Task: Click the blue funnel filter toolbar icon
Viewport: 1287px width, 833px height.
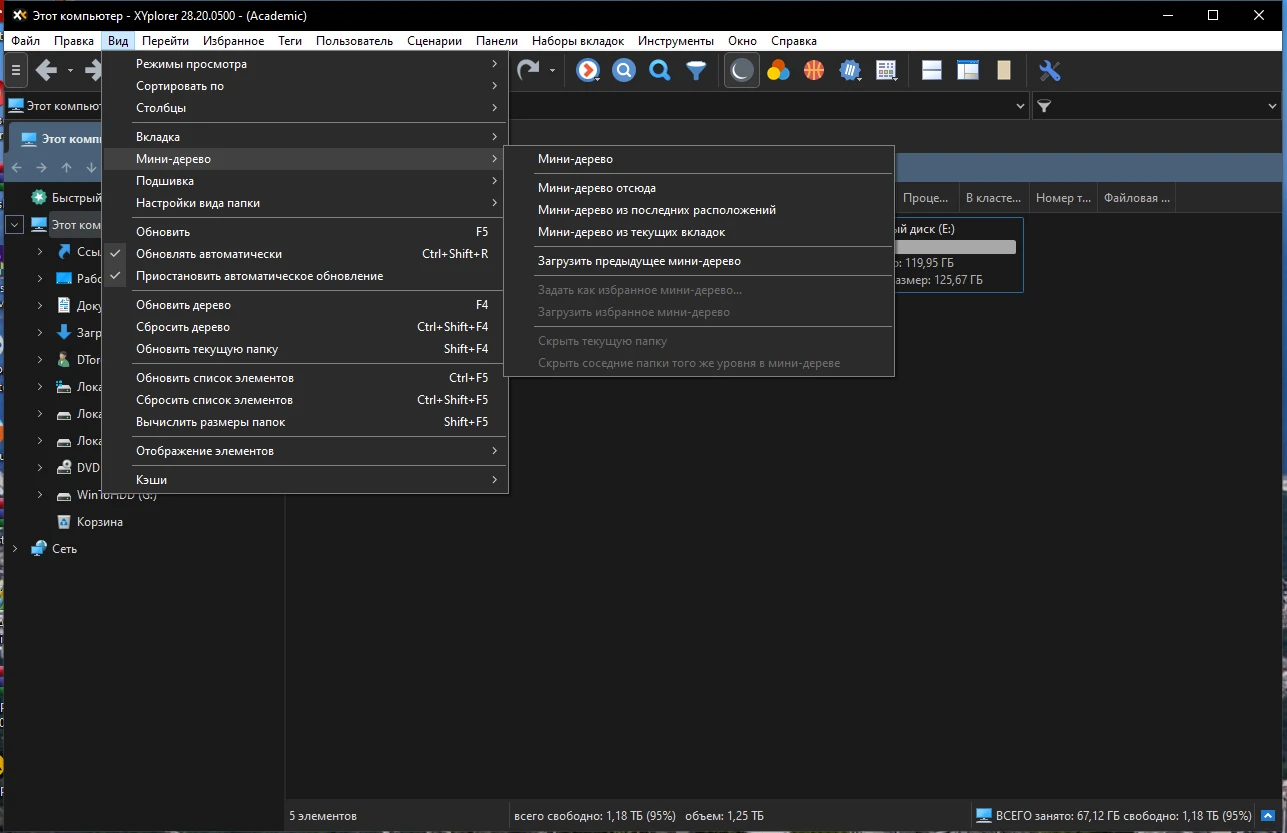Action: [x=696, y=70]
